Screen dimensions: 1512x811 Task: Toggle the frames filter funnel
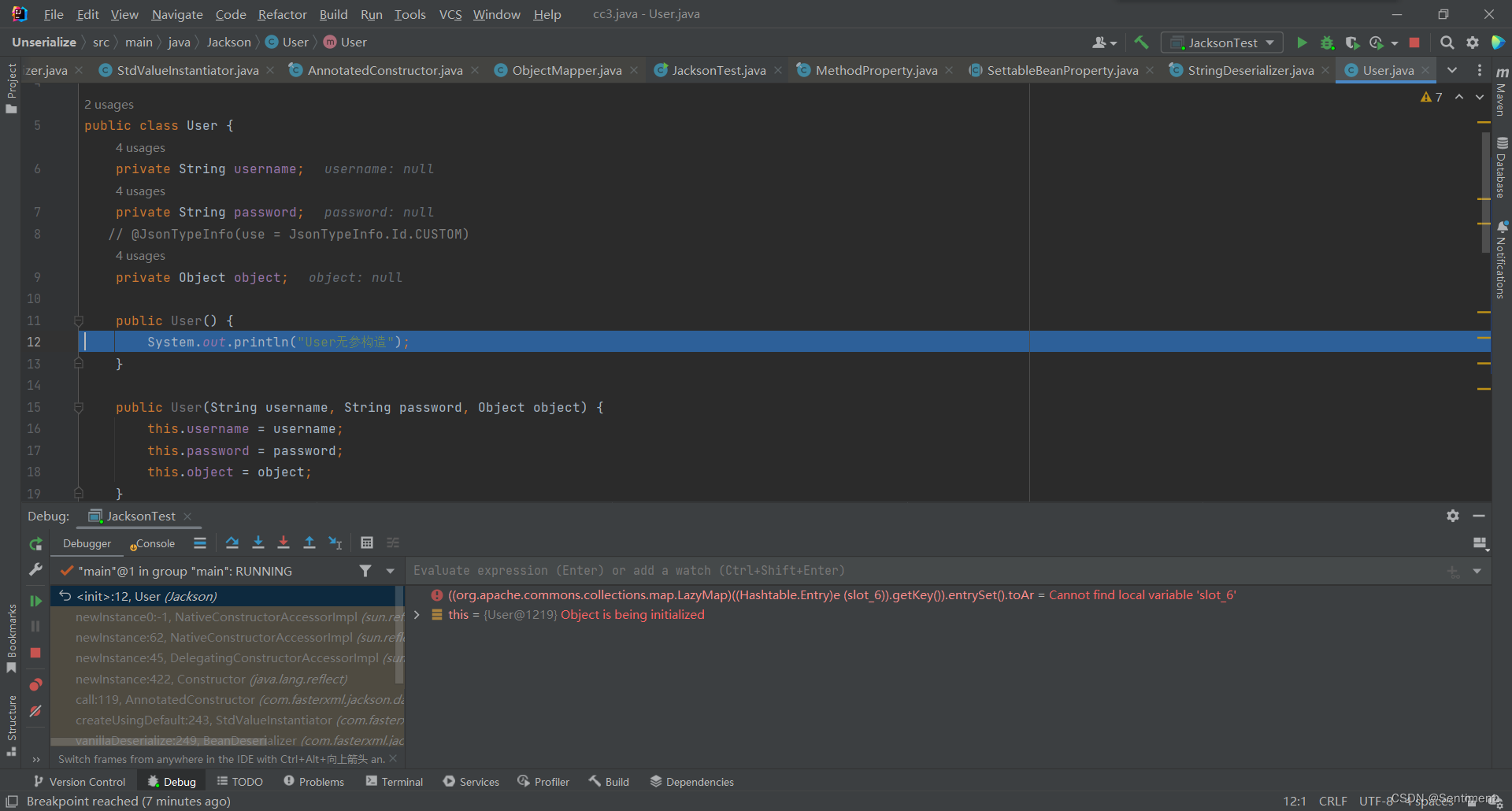point(365,570)
